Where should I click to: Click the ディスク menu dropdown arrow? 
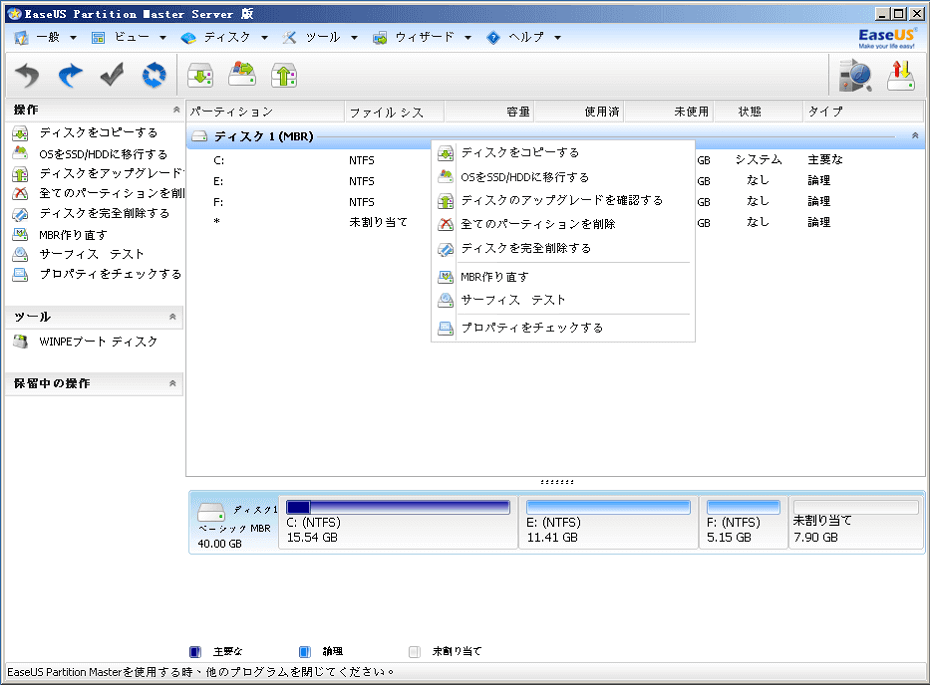pyautogui.click(x=264, y=37)
